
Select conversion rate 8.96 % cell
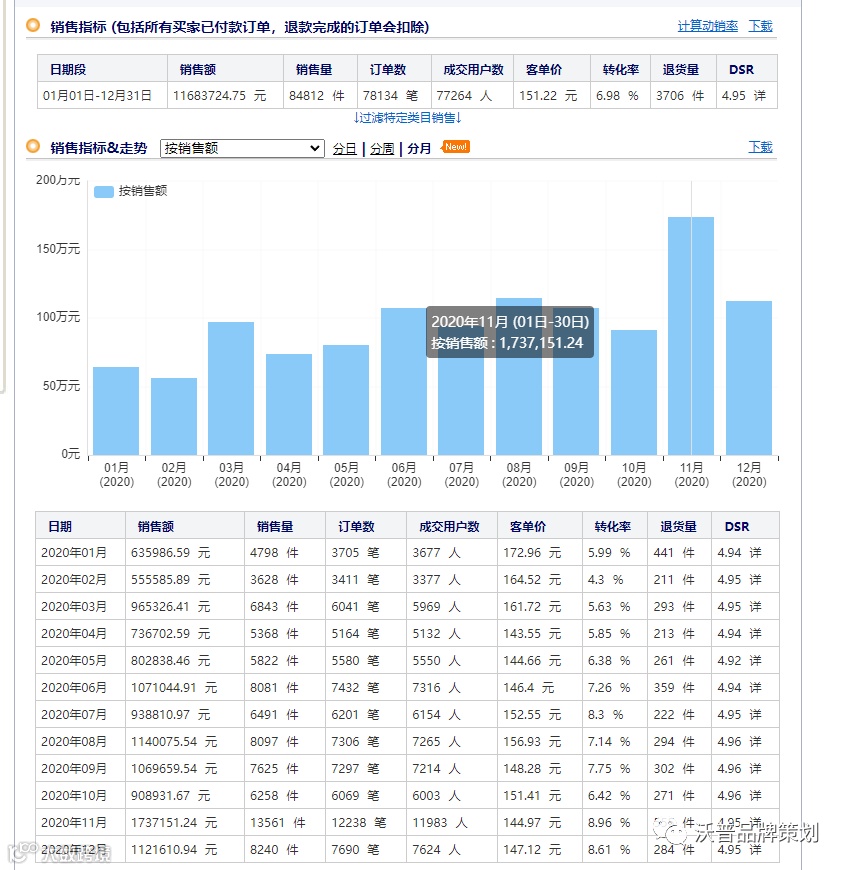point(615,823)
